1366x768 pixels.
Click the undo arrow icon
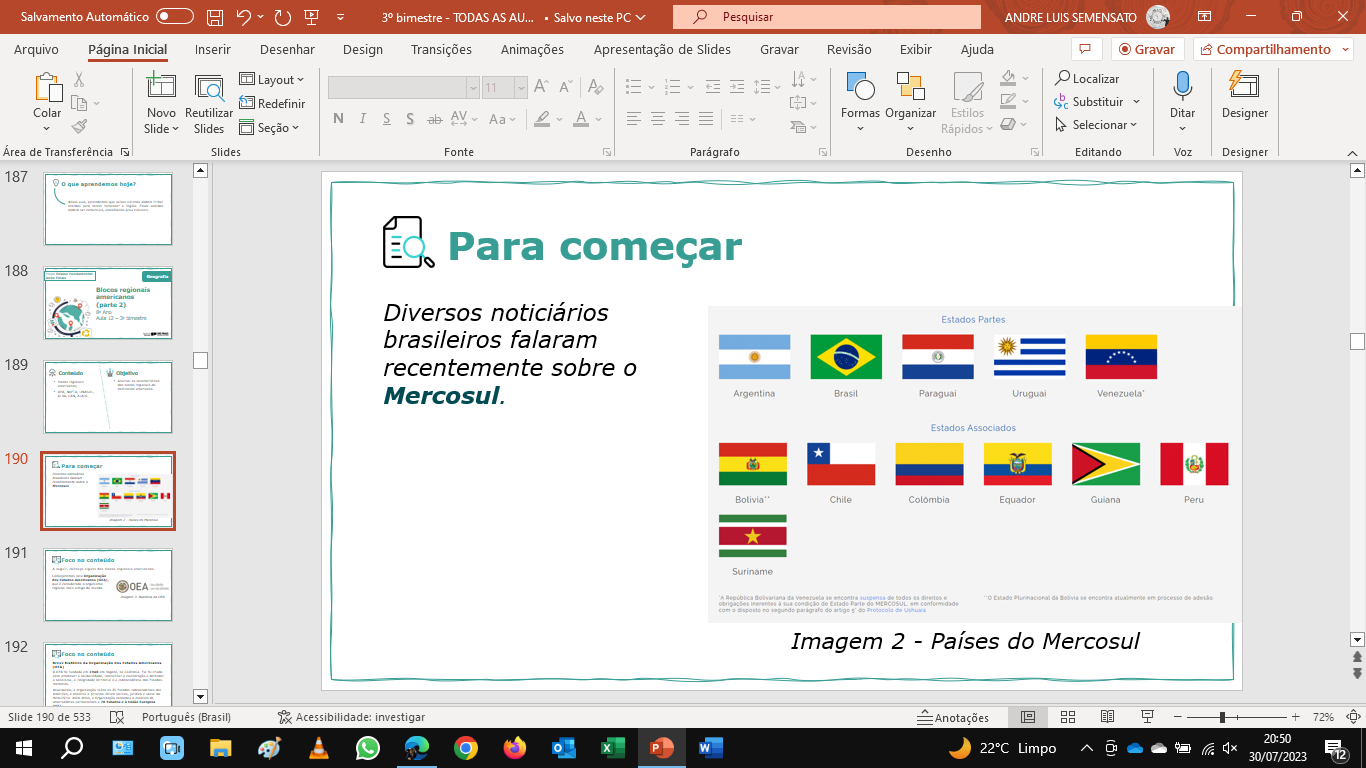(x=243, y=17)
